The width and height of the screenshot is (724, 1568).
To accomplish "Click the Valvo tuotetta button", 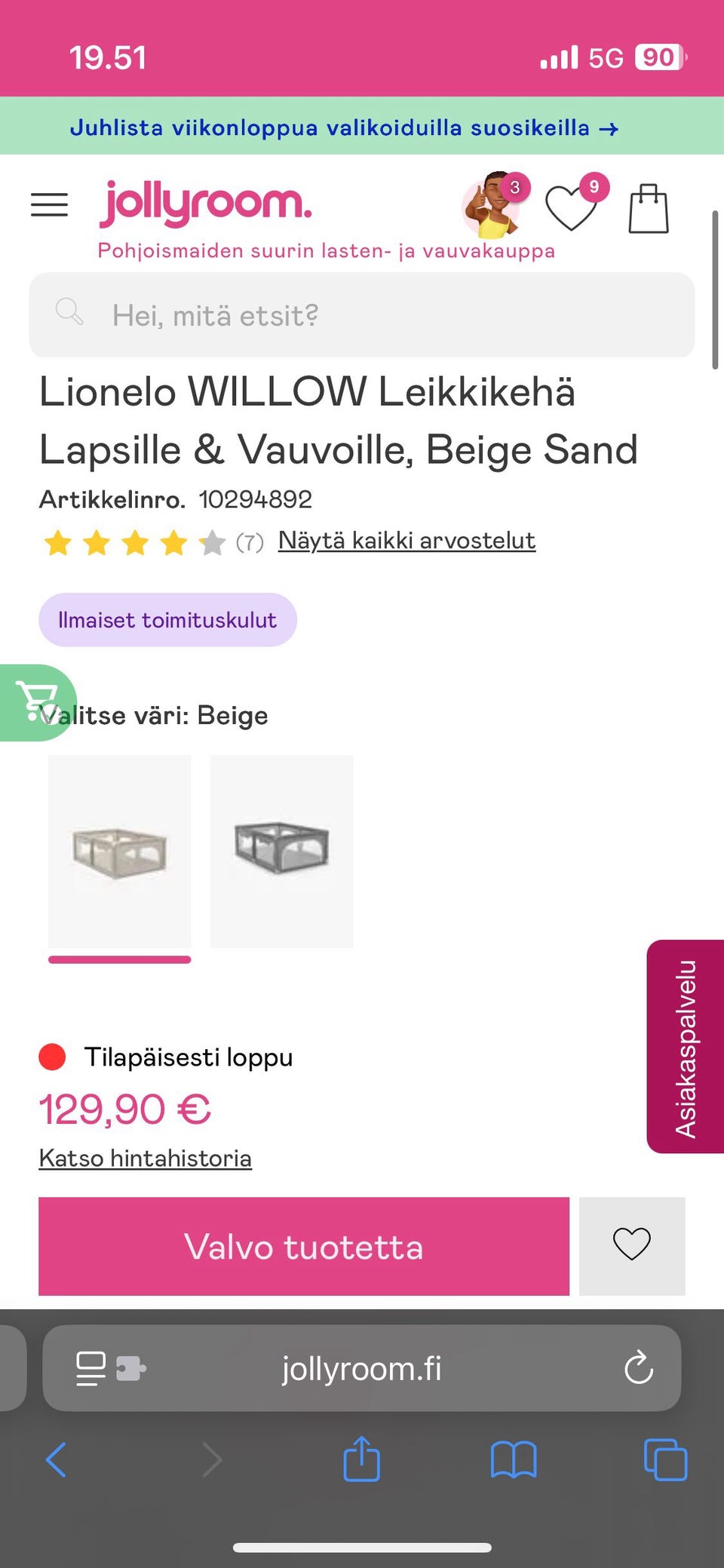I will tap(304, 1246).
